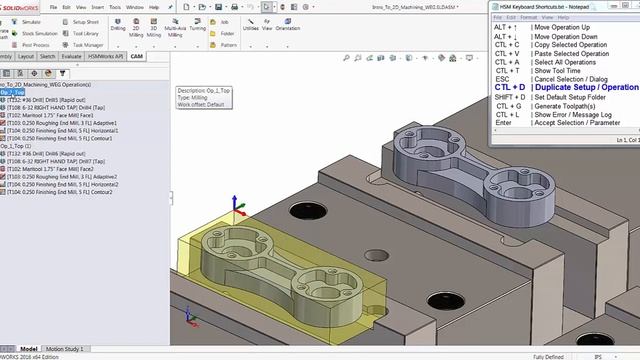Open the 2D Milling tool
The width and height of the screenshot is (640, 360).
[x=136, y=27]
